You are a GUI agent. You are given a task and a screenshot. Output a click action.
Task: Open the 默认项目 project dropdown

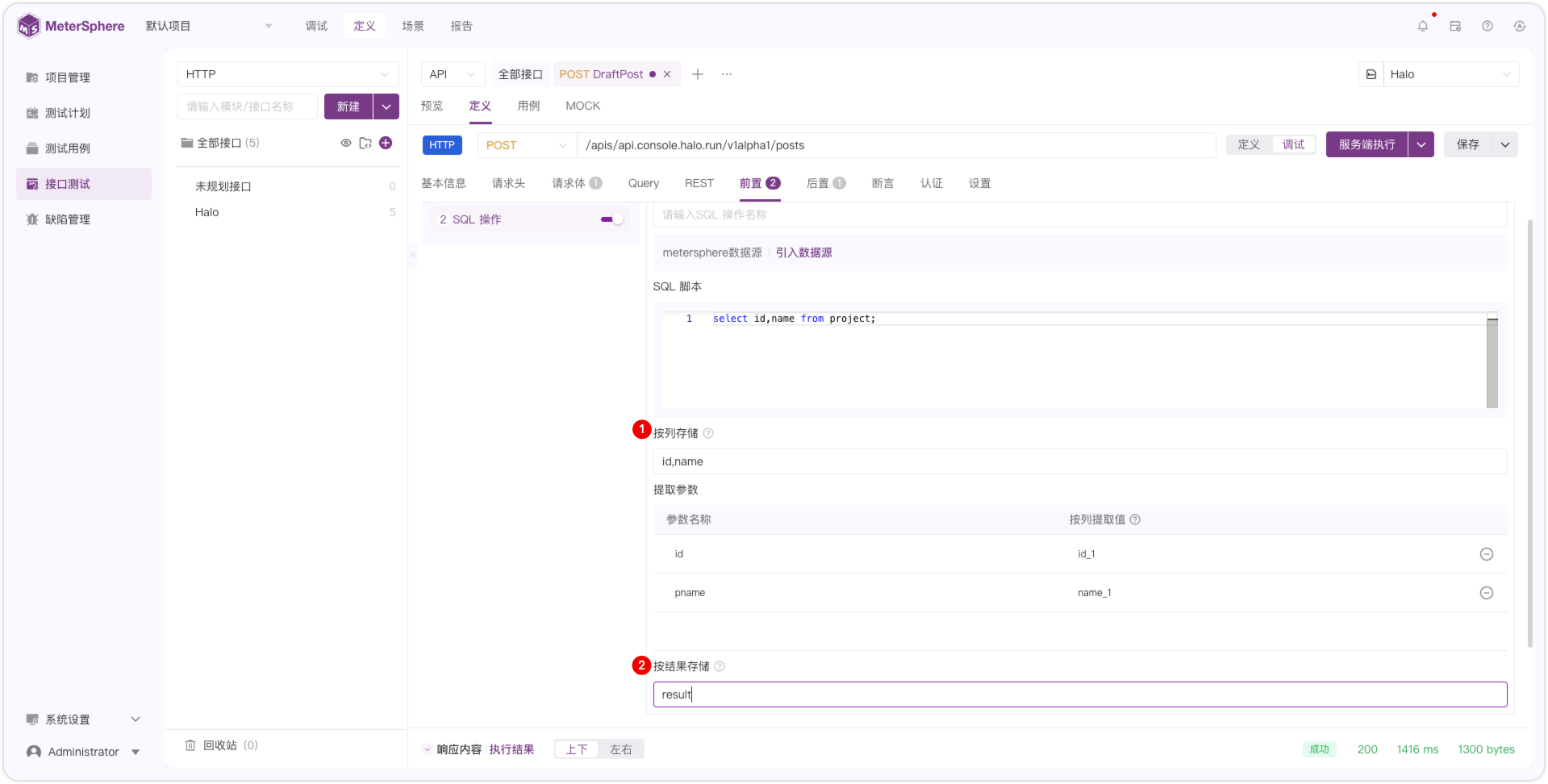pos(209,26)
